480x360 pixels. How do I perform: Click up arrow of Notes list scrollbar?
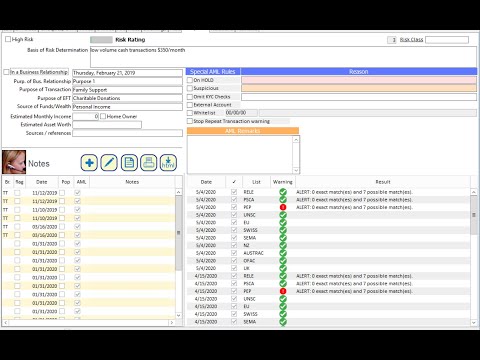tap(179, 192)
